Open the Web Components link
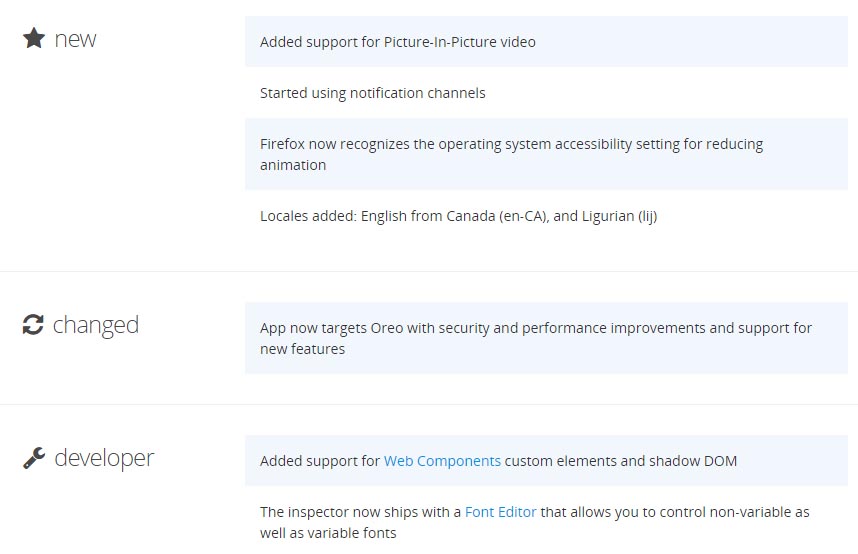Viewport: 858px width, 554px height. click(442, 461)
